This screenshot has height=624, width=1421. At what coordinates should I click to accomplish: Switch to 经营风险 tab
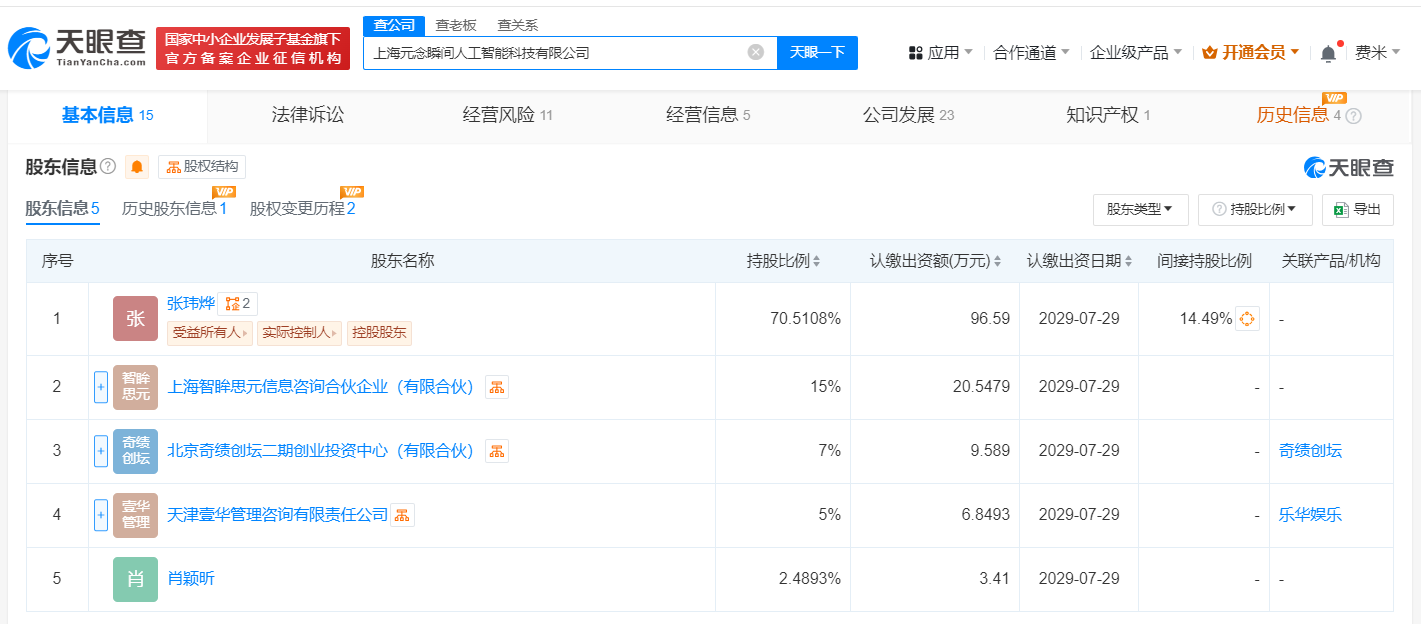(507, 116)
